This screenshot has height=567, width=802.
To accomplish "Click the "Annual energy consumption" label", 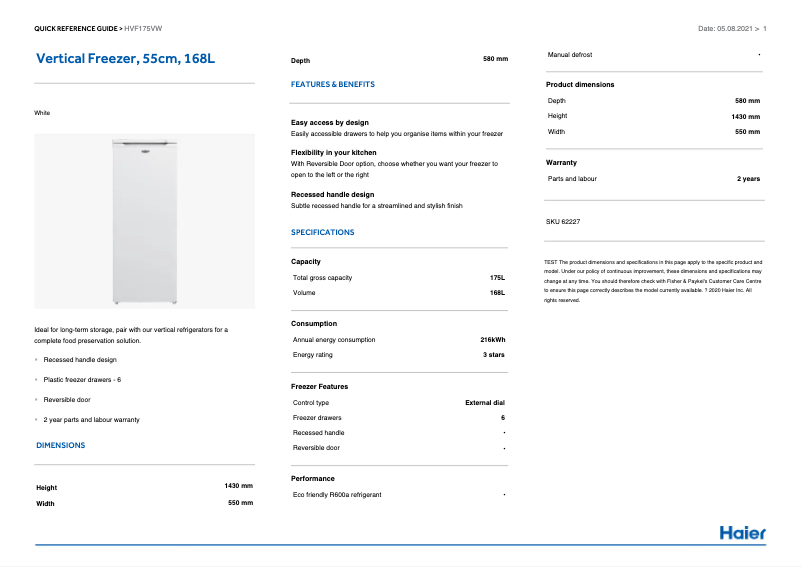I will 334,340.
